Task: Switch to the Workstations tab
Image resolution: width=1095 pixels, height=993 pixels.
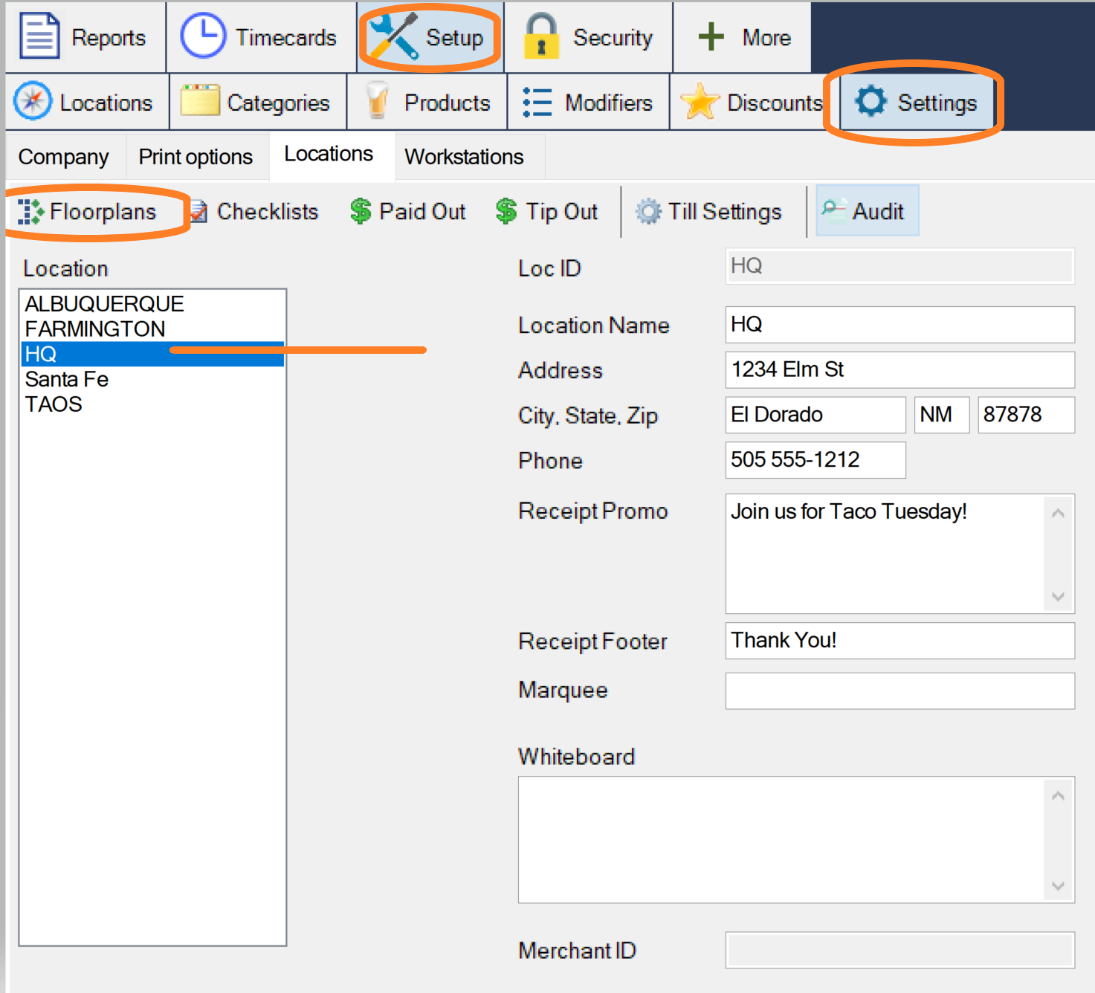Action: (x=464, y=156)
